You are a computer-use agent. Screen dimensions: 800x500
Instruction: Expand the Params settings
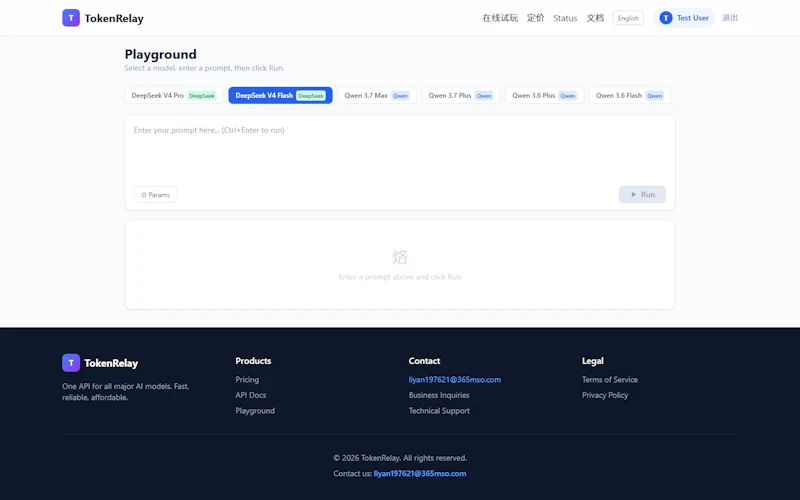[156, 194]
